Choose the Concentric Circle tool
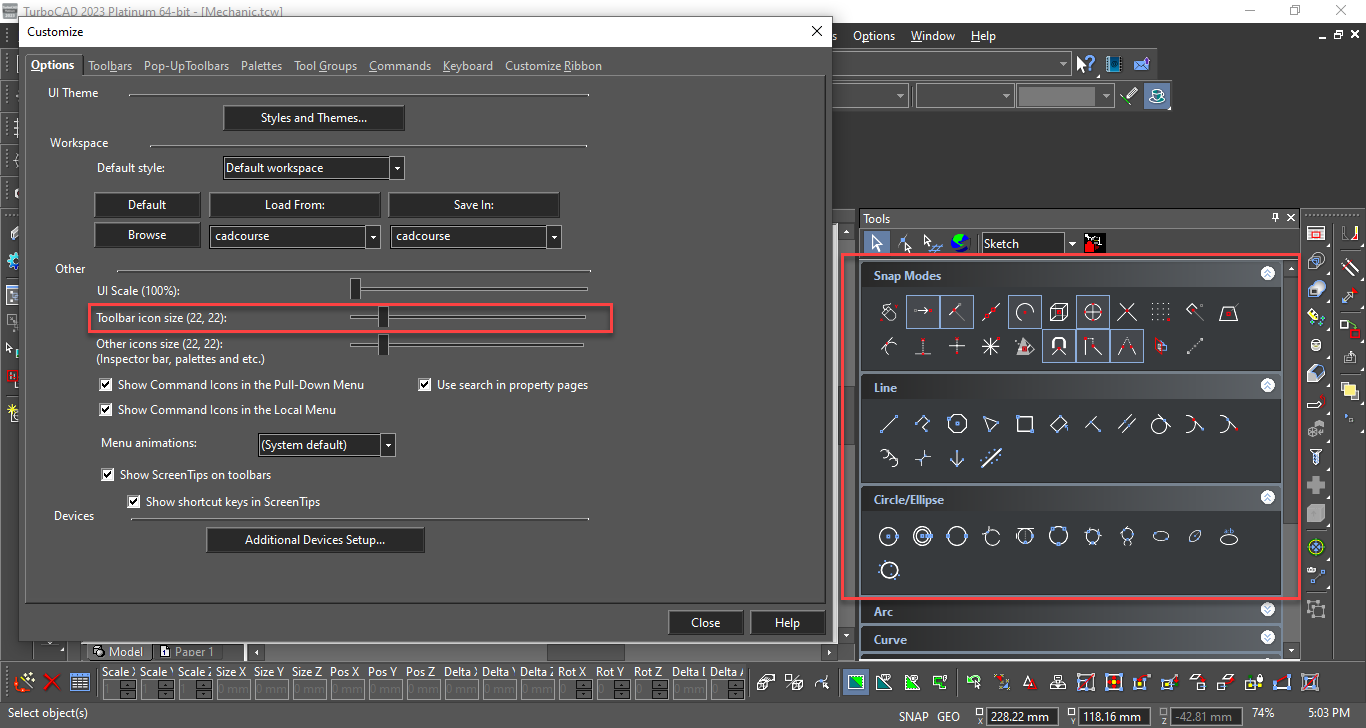 click(x=922, y=536)
